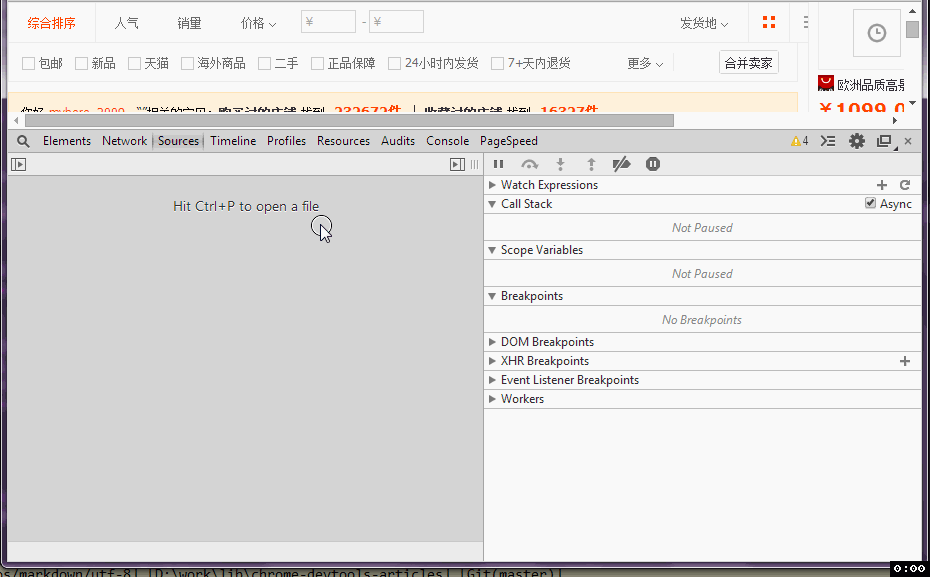Toggle the Async call stack checkbox
The width and height of the screenshot is (930, 577).
871,204
